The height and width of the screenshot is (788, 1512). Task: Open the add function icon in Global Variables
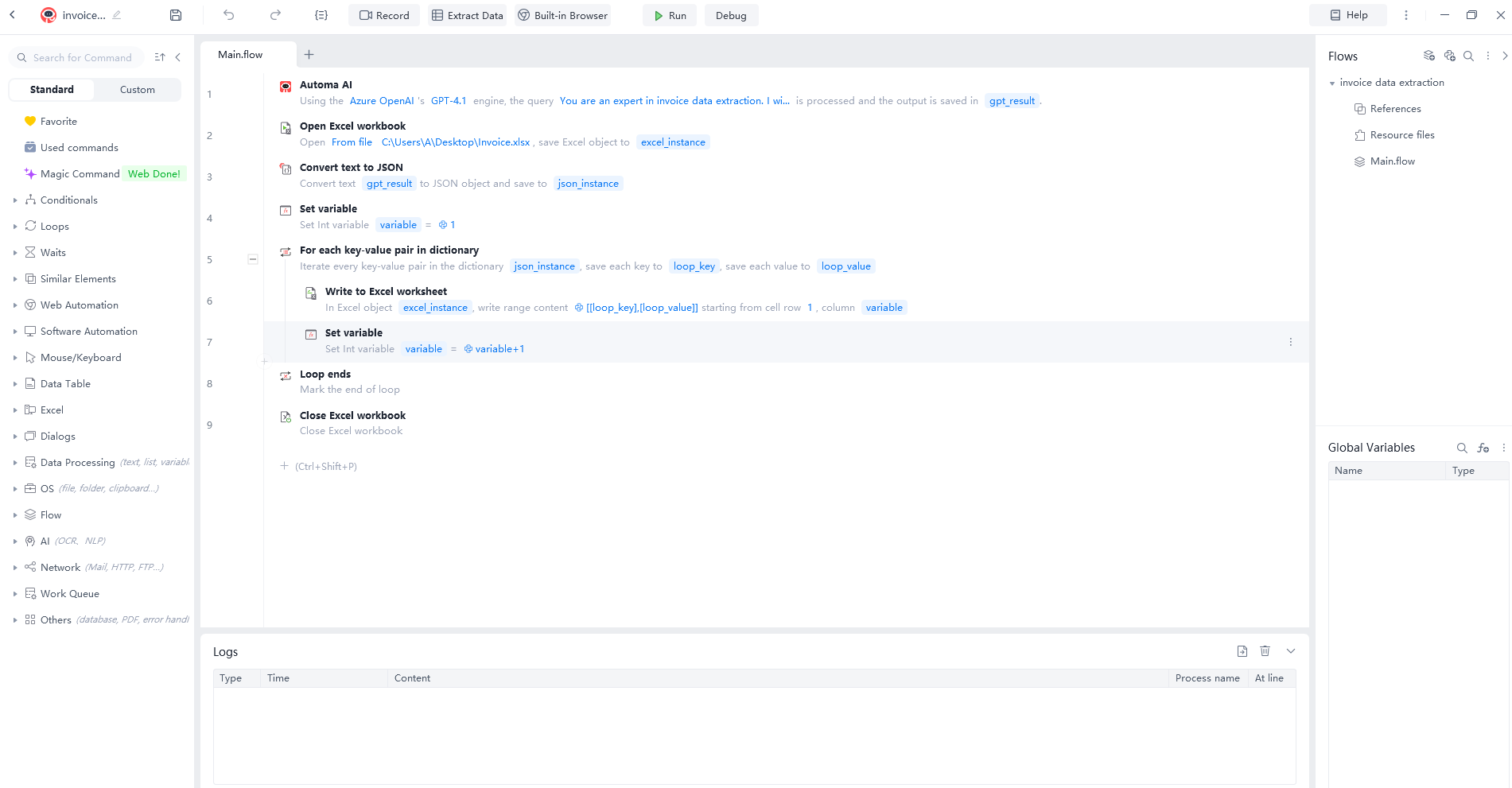pos(1483,448)
